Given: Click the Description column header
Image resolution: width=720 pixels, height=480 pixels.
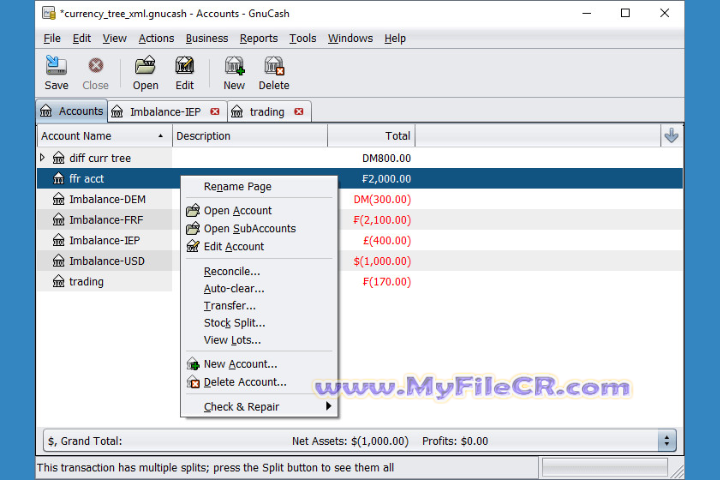Looking at the screenshot, I should point(249,136).
